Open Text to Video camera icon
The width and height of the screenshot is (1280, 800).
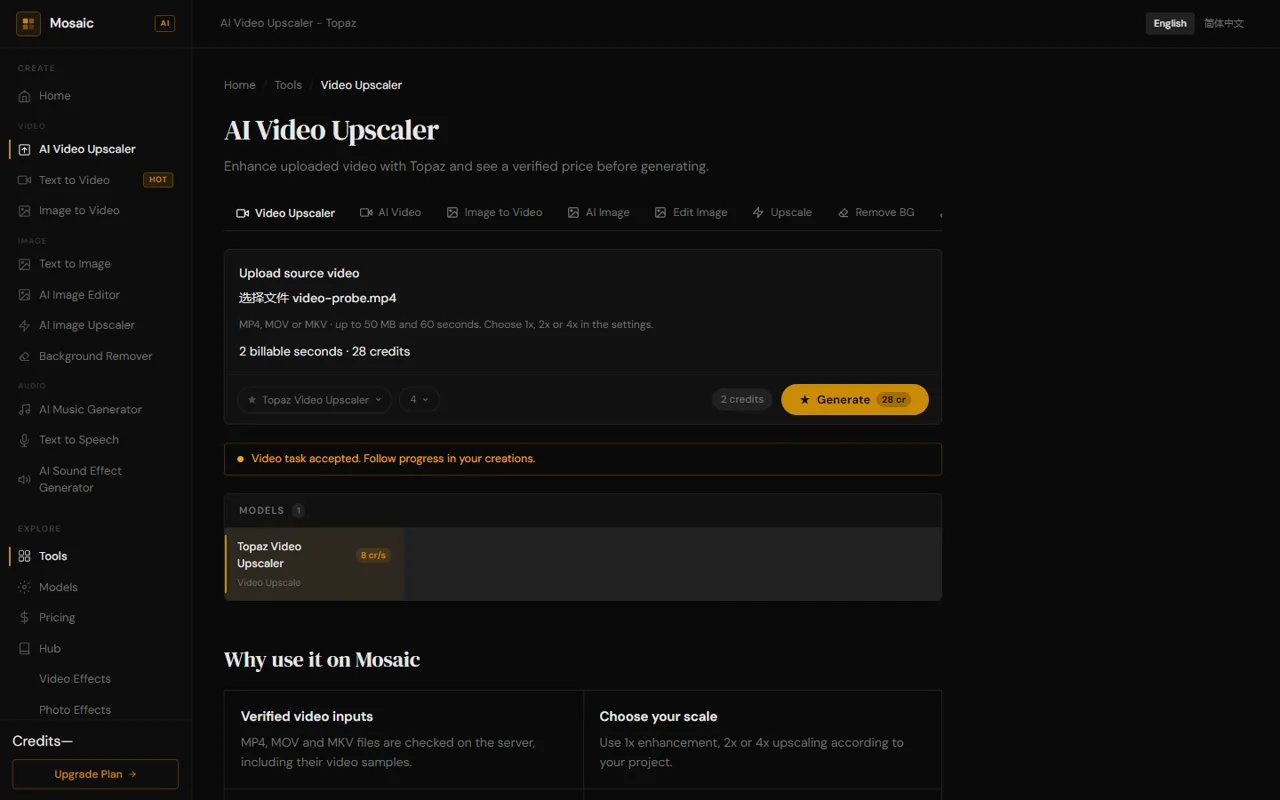tap(25, 180)
